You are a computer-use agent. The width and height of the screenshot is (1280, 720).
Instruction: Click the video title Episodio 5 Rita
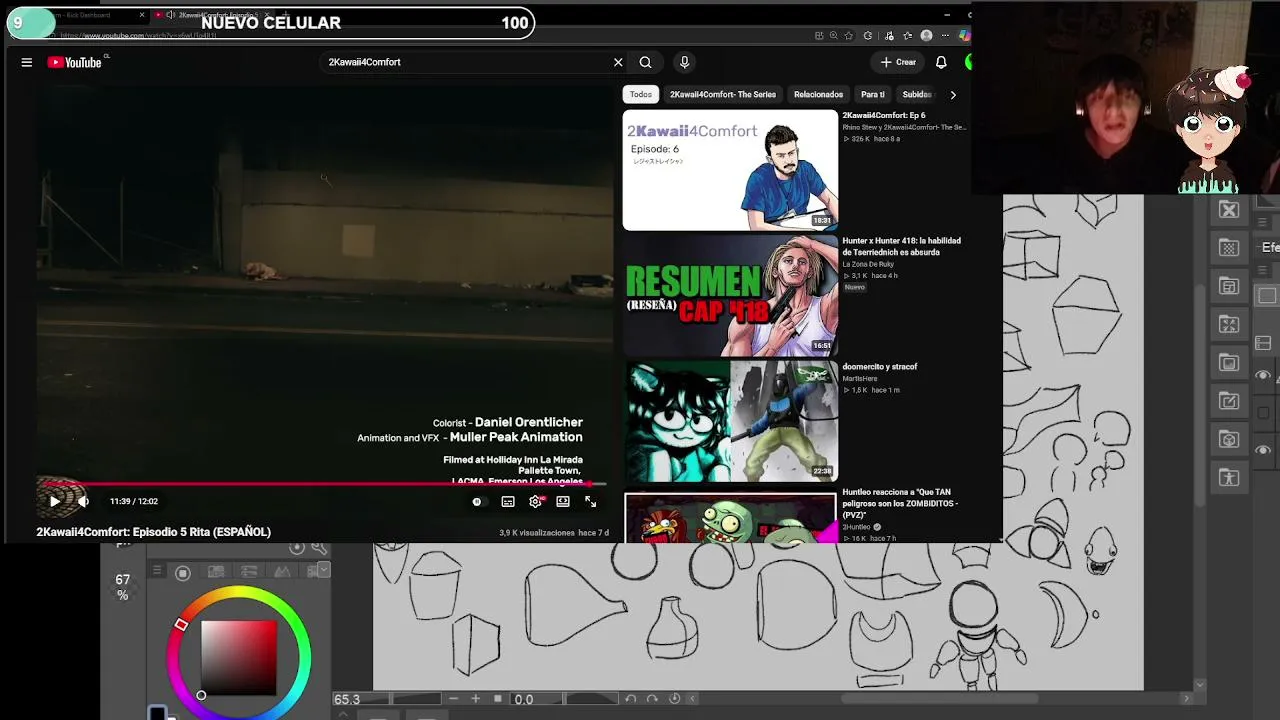(x=154, y=532)
